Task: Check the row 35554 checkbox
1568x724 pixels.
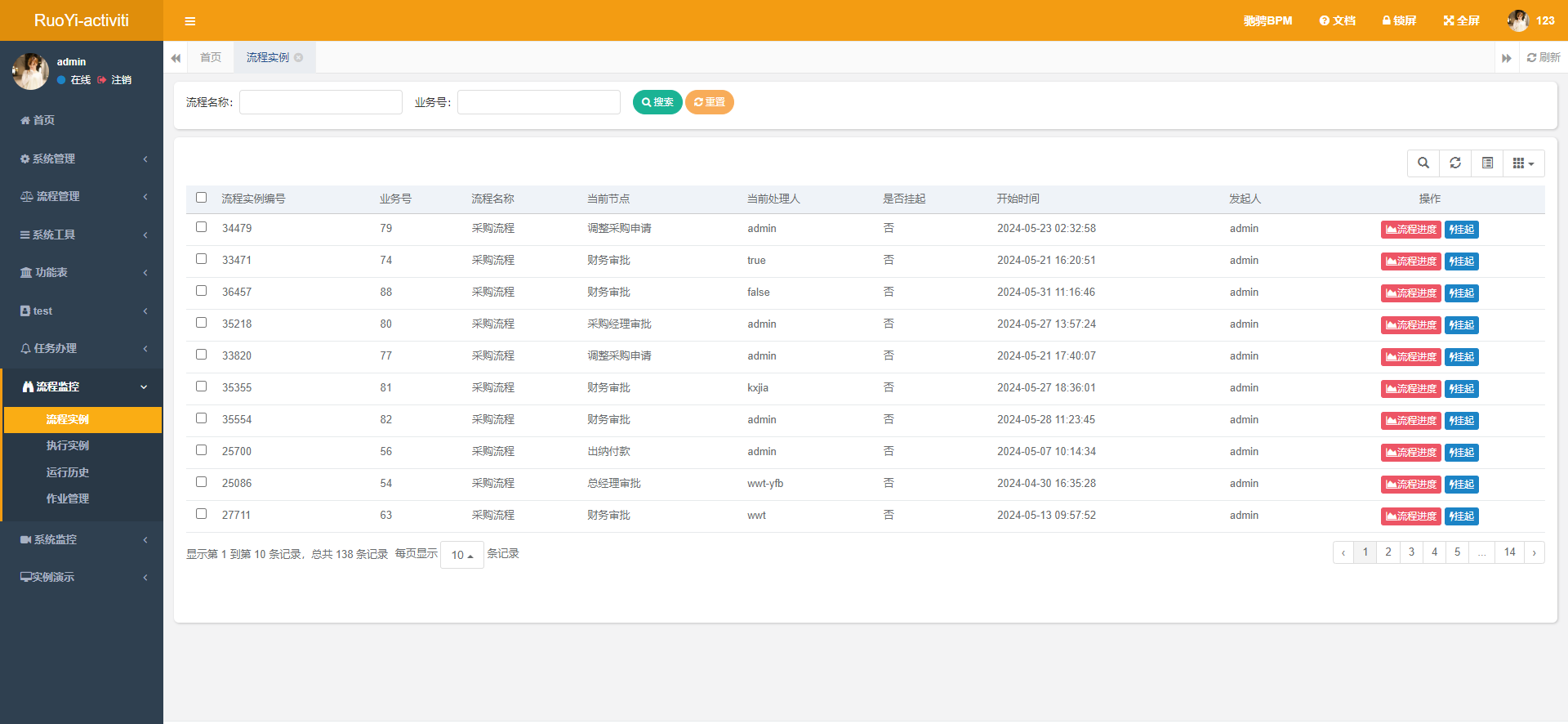Action: [202, 418]
